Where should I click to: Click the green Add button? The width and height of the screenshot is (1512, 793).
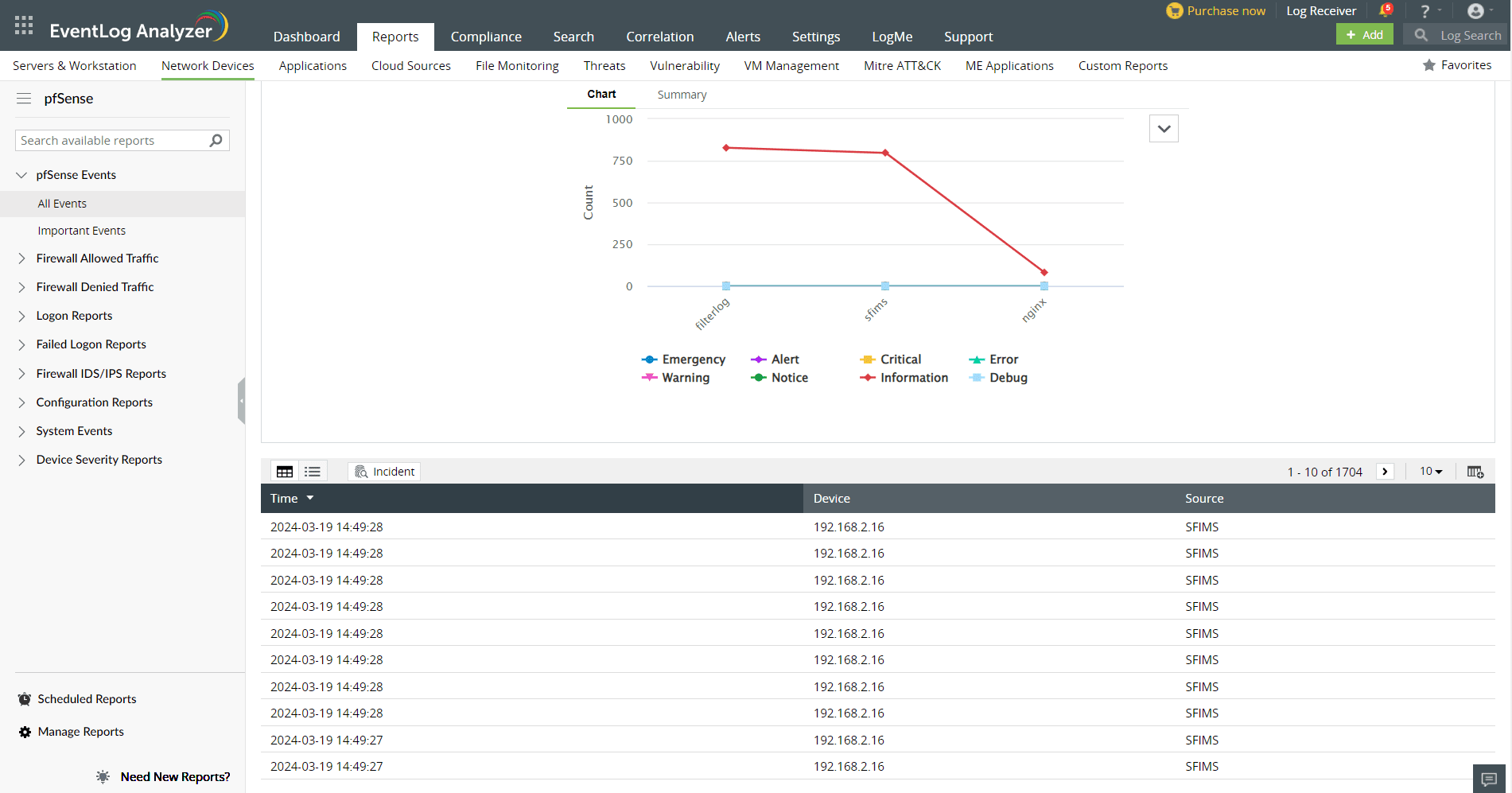point(1364,34)
